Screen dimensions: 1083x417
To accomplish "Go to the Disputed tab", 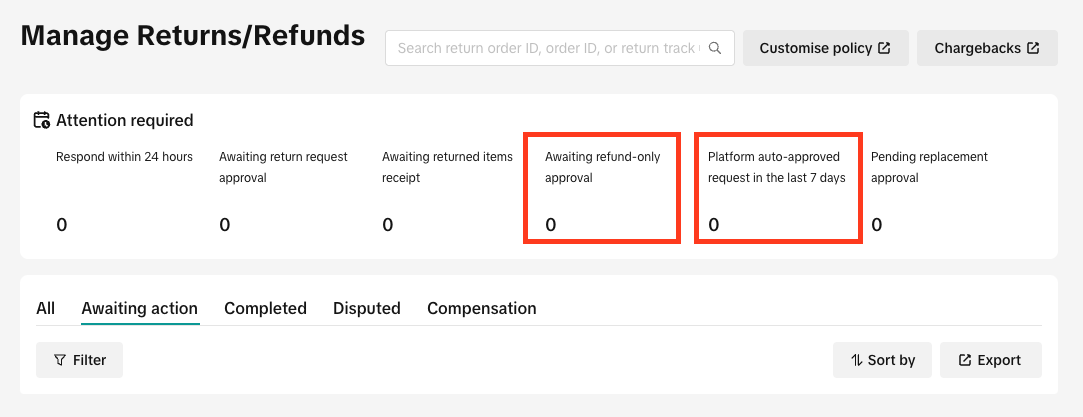I will click(x=367, y=308).
